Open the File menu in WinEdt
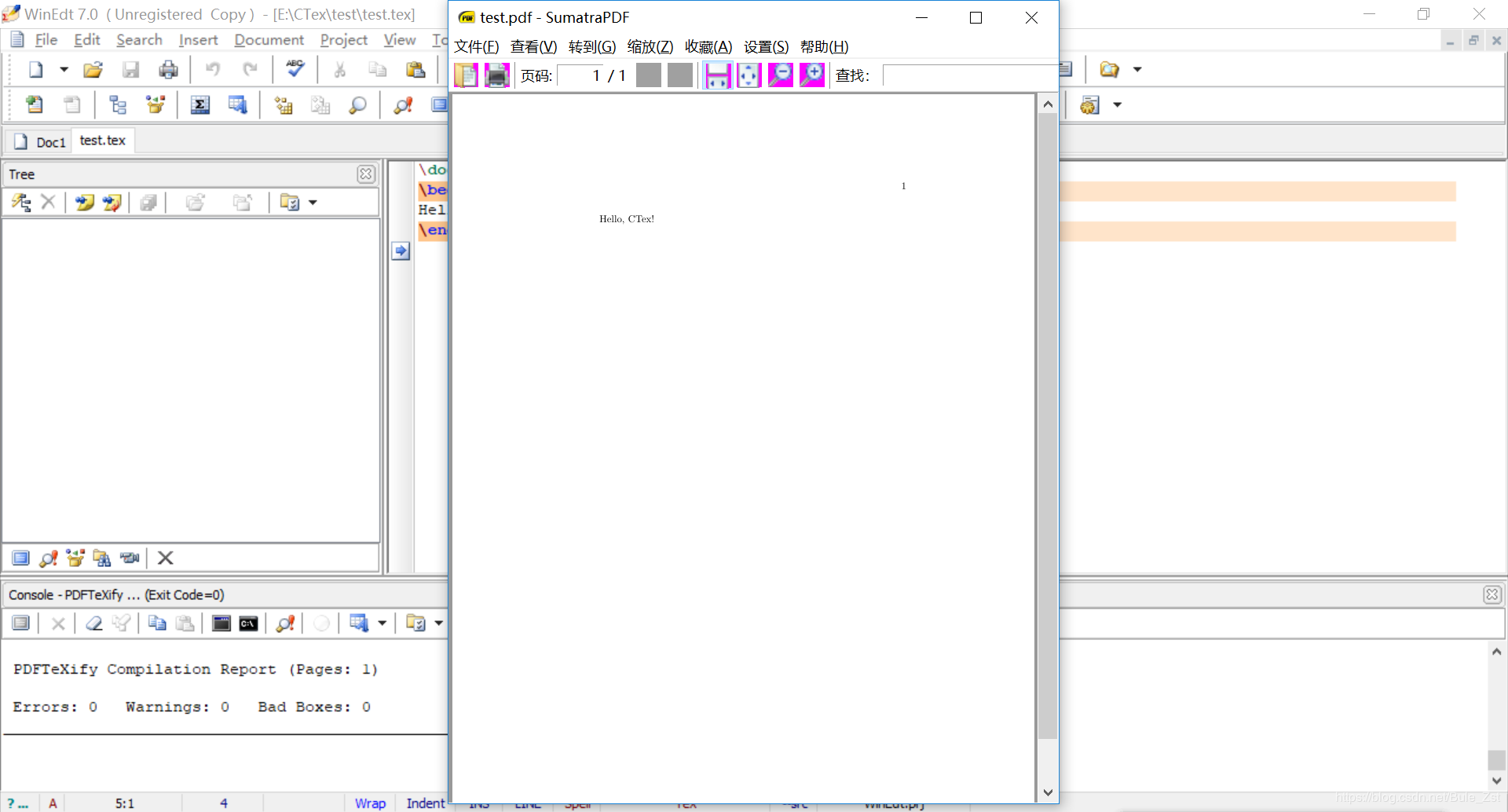The width and height of the screenshot is (1508, 812). click(46, 40)
